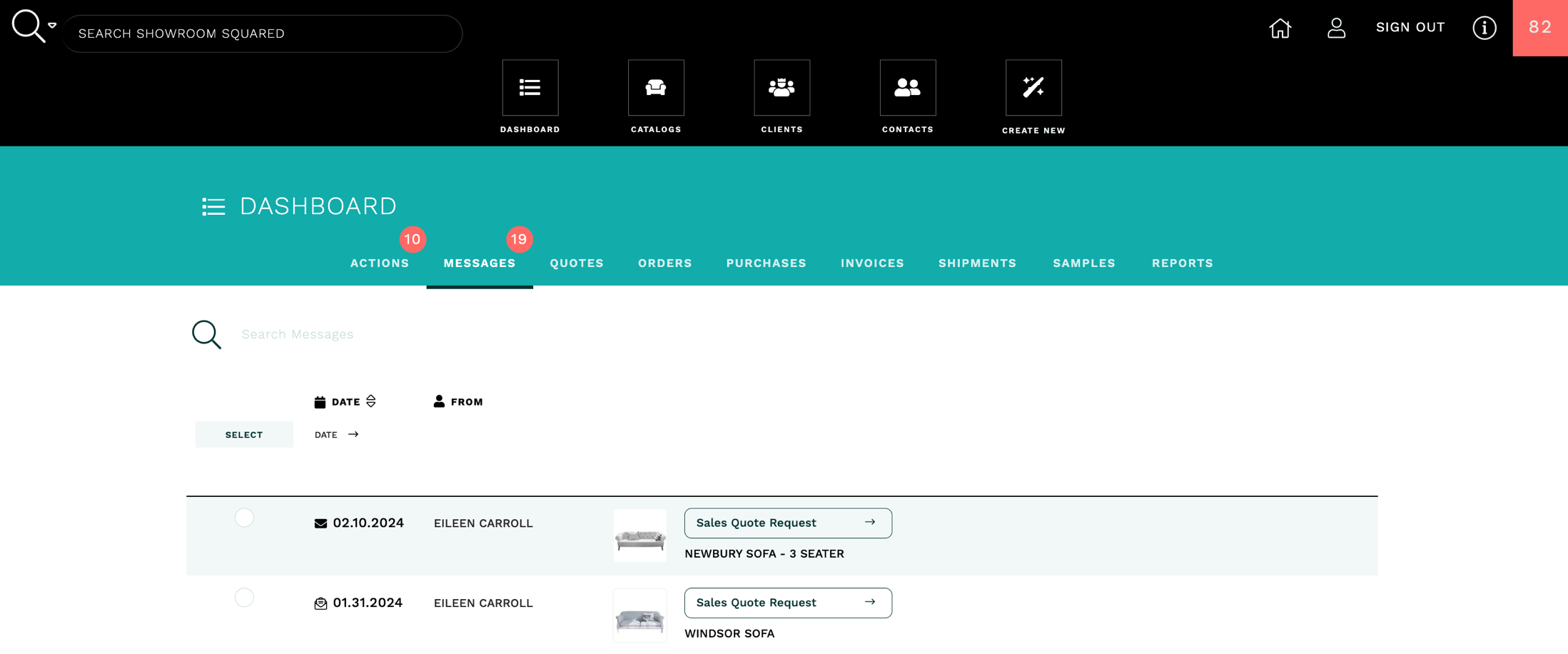Click the info circle icon

(x=1484, y=28)
